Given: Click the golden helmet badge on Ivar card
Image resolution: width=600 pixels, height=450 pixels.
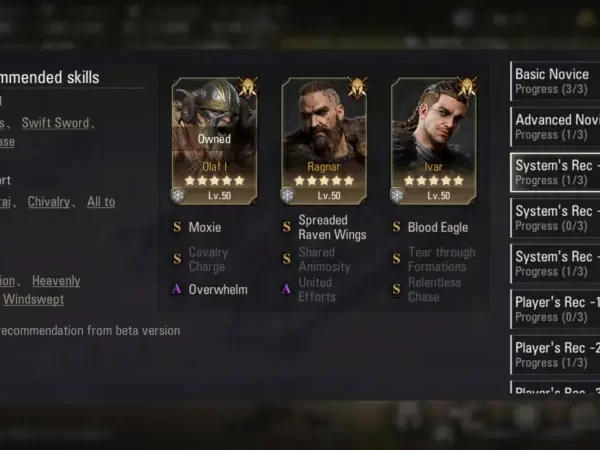Looking at the screenshot, I should [x=467, y=87].
